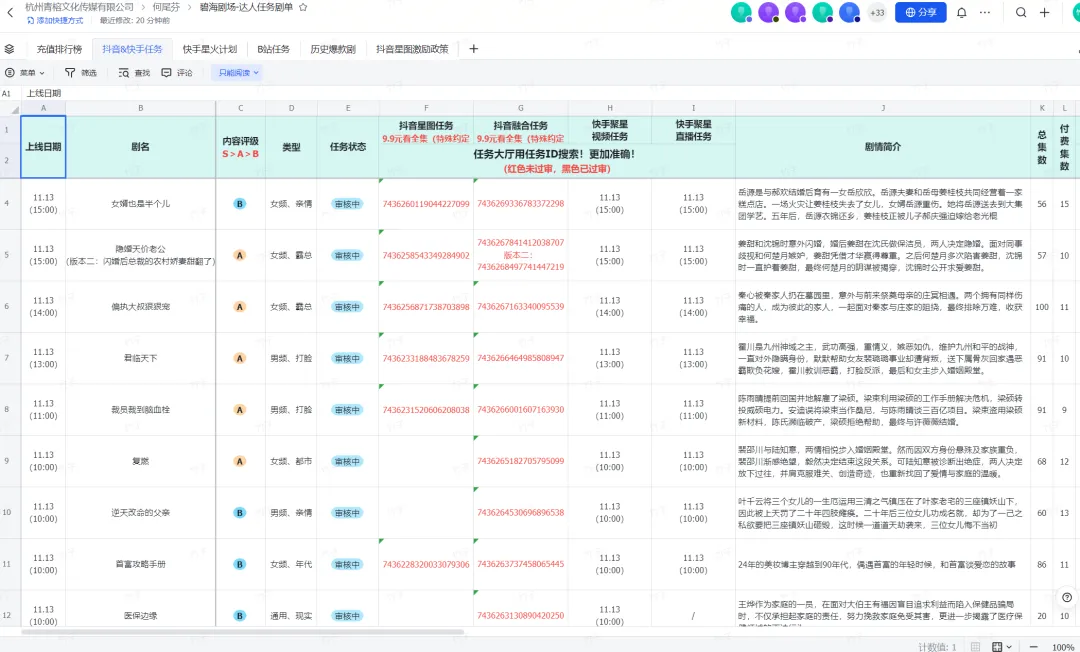The height and width of the screenshot is (652, 1080).
Task: Go to the 抖音星图激励政策 tab
Action: click(412, 49)
